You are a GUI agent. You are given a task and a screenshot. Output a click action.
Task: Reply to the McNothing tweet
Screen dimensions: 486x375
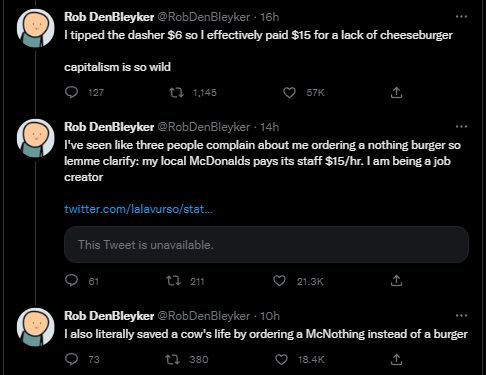[71, 359]
